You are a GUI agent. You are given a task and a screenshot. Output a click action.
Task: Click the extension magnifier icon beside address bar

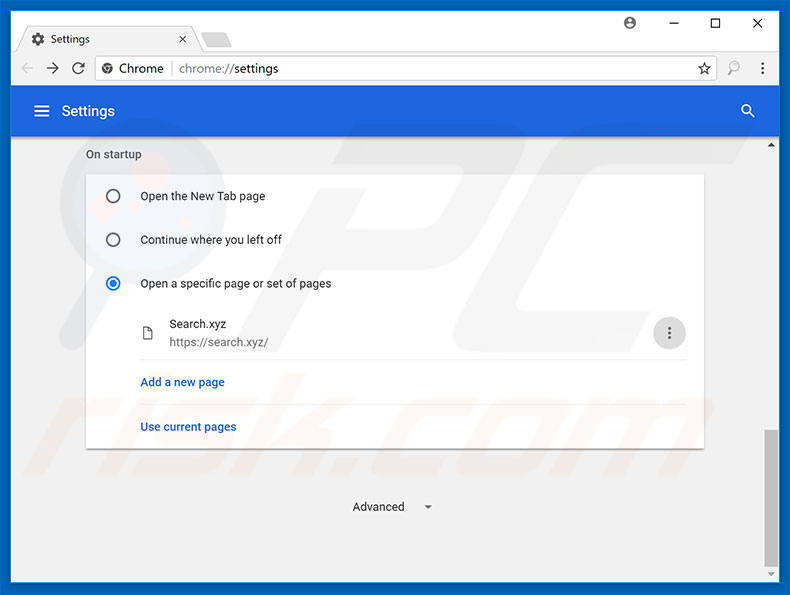(734, 69)
